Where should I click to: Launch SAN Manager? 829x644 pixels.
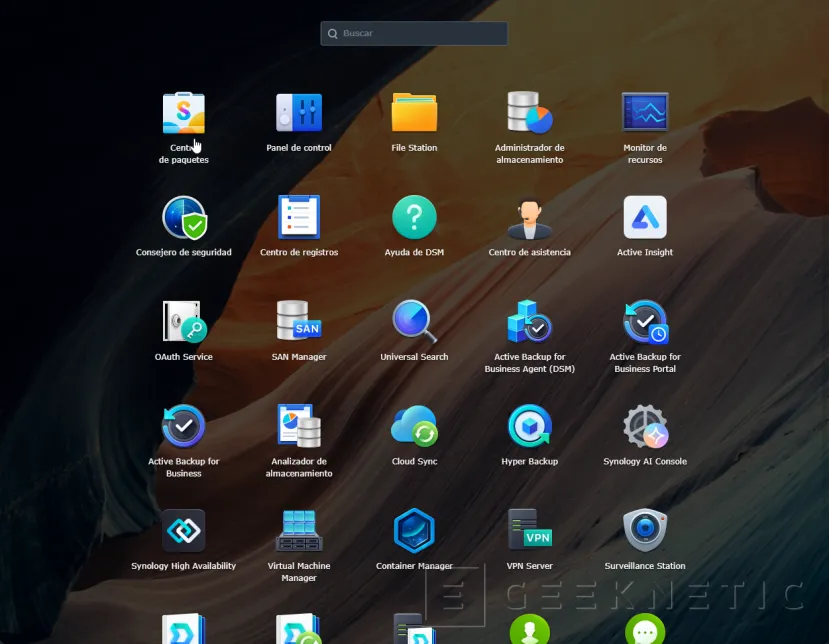(299, 322)
